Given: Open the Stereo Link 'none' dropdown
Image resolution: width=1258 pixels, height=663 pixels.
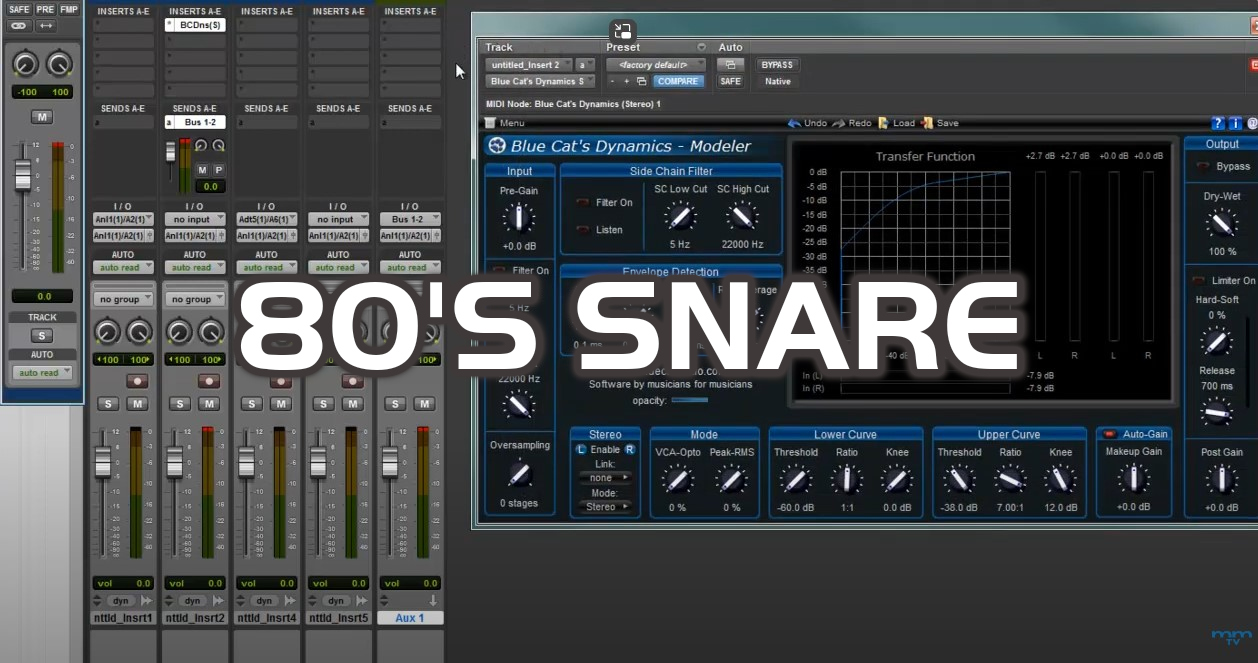Looking at the screenshot, I should click(x=604, y=478).
